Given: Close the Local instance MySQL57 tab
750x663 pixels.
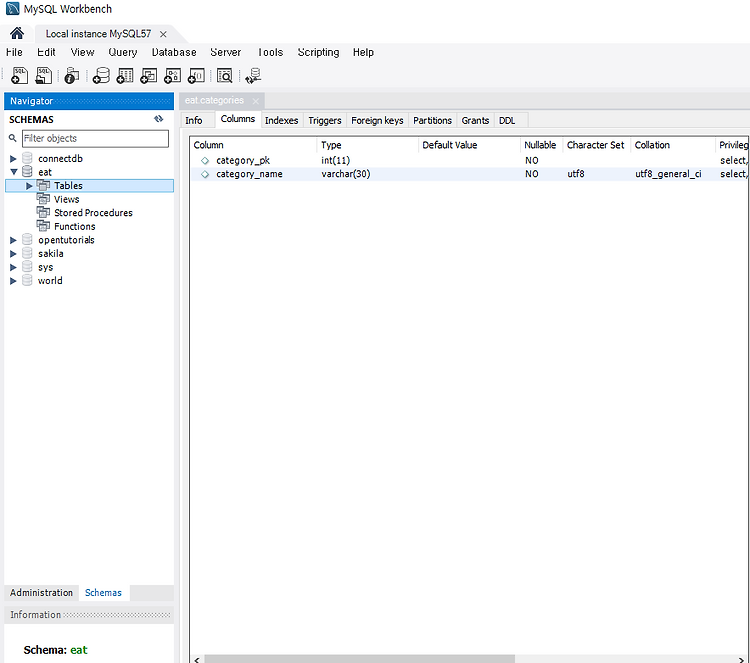Looking at the screenshot, I should [163, 34].
